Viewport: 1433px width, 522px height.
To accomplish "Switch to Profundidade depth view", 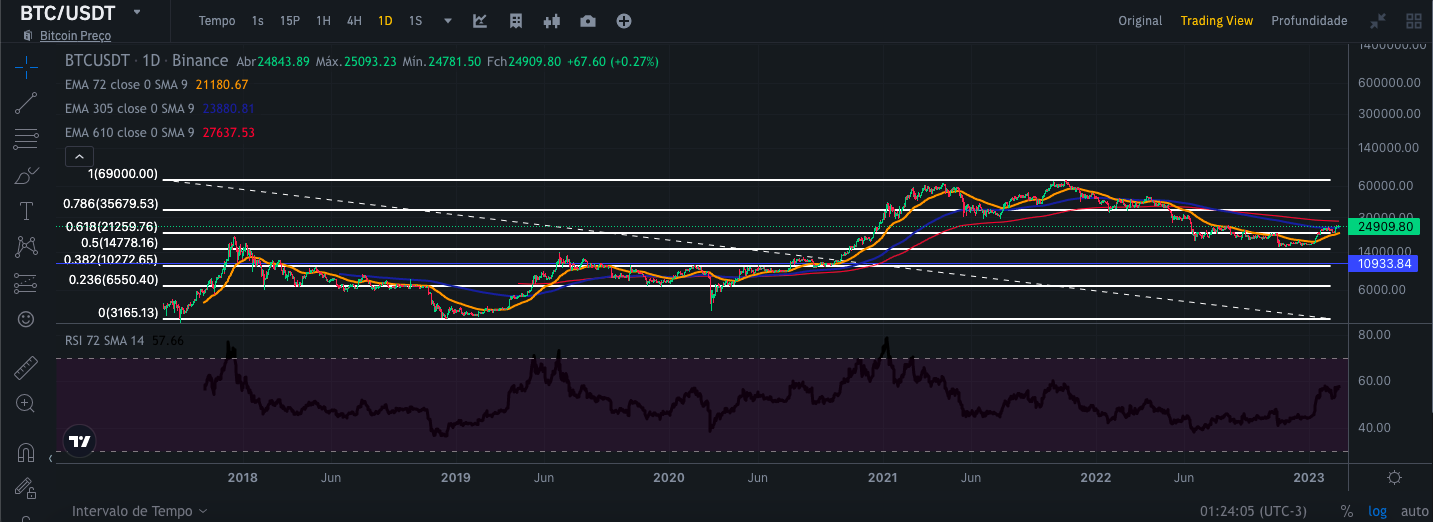I will [1309, 21].
